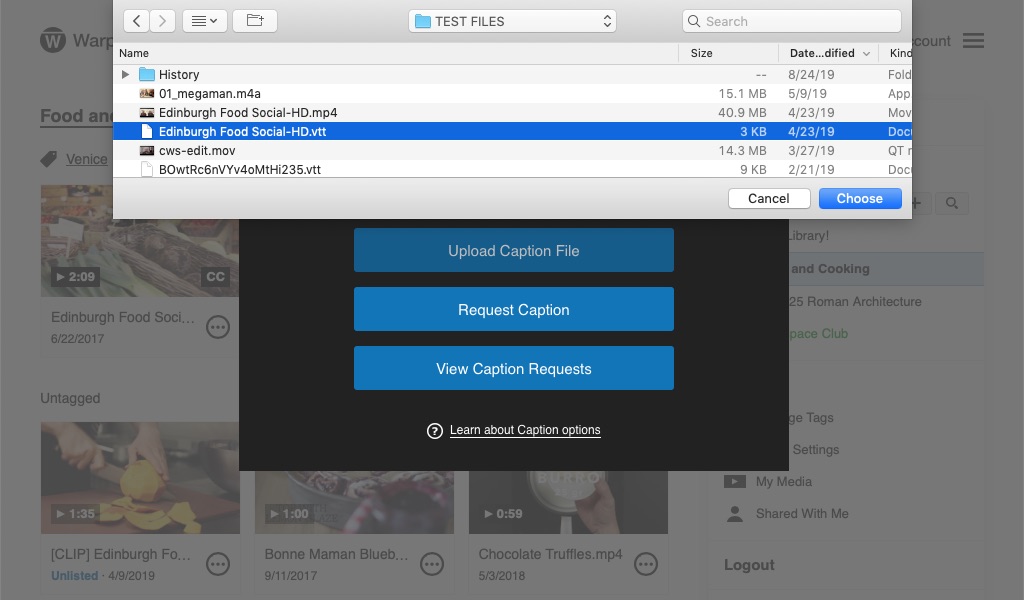Open the 2:09 Edinburgh Food Social thumbnail
The image size is (1024, 600).
pyautogui.click(x=140, y=241)
